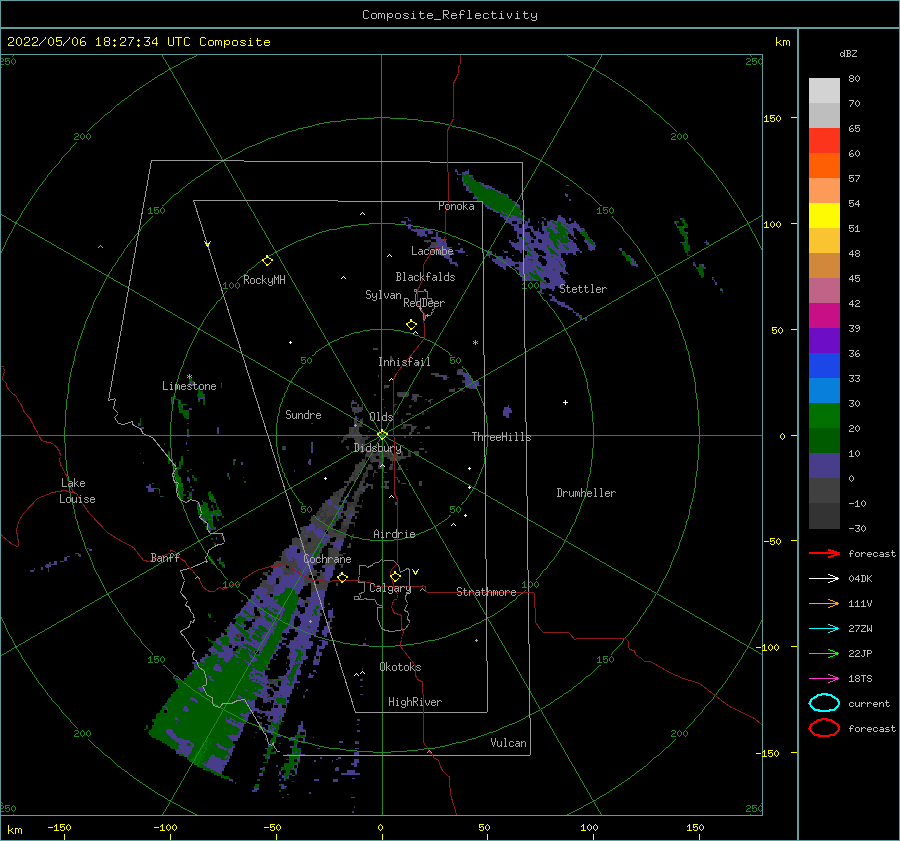The width and height of the screenshot is (900, 841).
Task: Click the white plus marker east of ThreeHills
Action: pos(565,402)
